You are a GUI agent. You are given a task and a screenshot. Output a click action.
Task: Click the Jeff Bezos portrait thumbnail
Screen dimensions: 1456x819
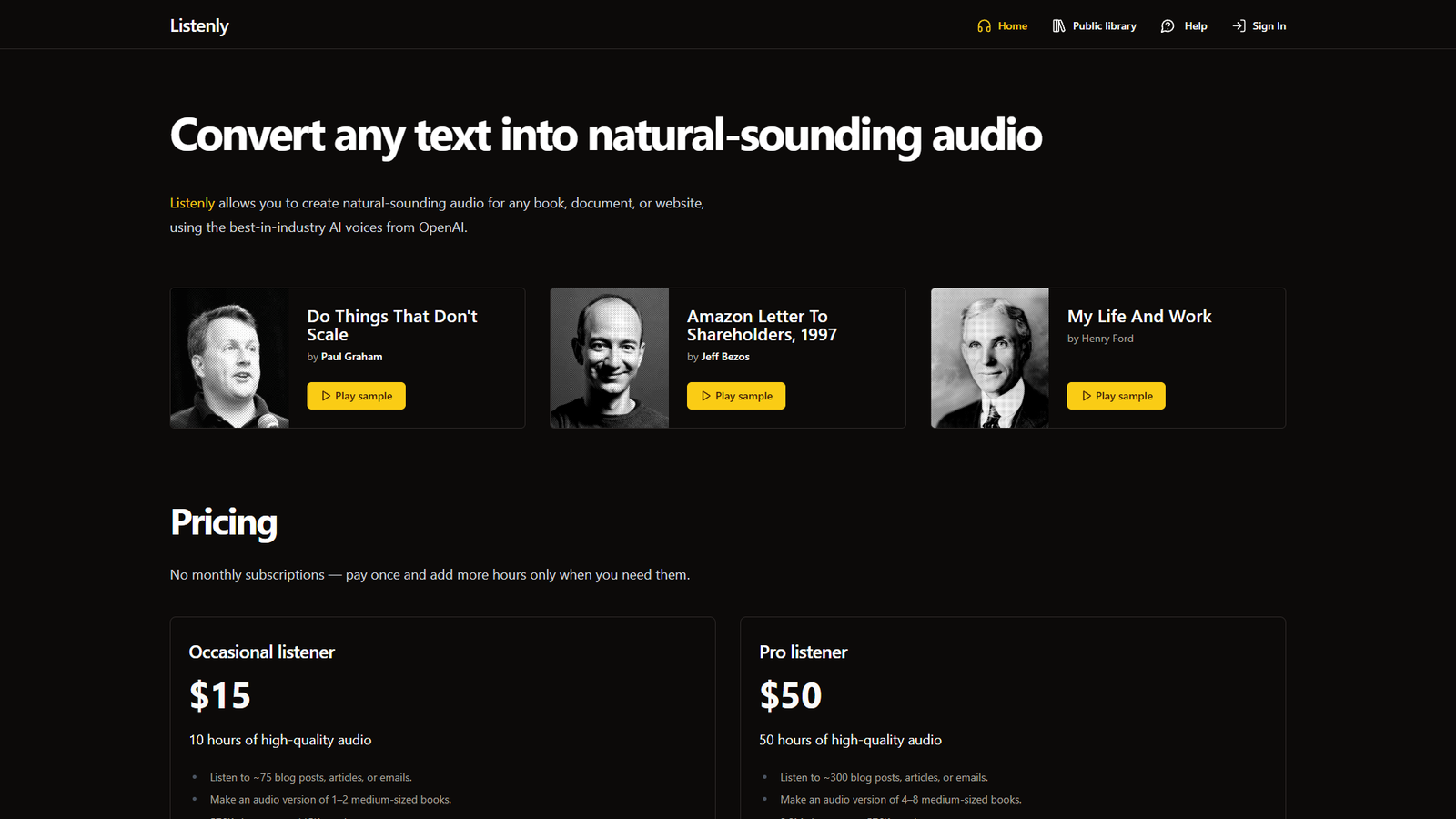[610, 358]
